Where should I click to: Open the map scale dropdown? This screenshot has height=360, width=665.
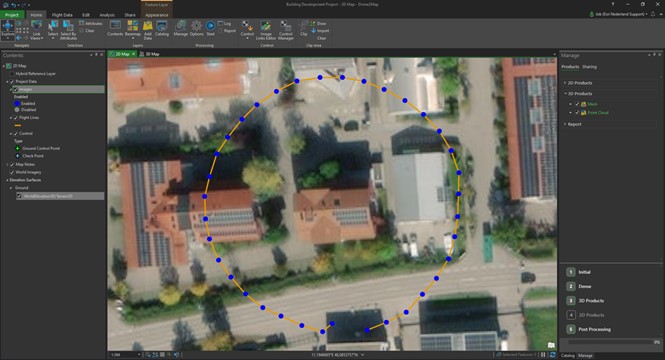pyautogui.click(x=139, y=354)
